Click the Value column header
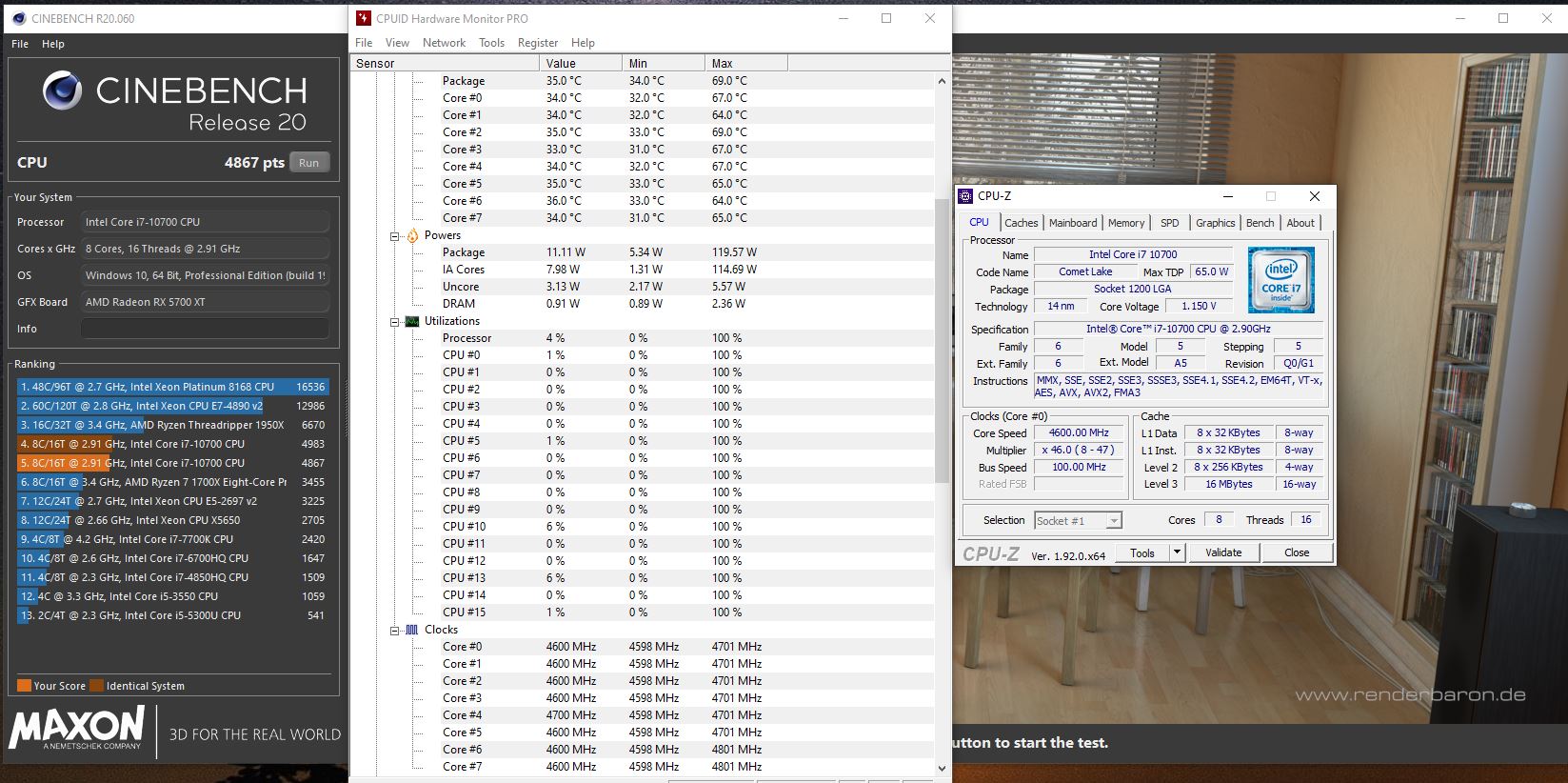1568x783 pixels. [580, 64]
